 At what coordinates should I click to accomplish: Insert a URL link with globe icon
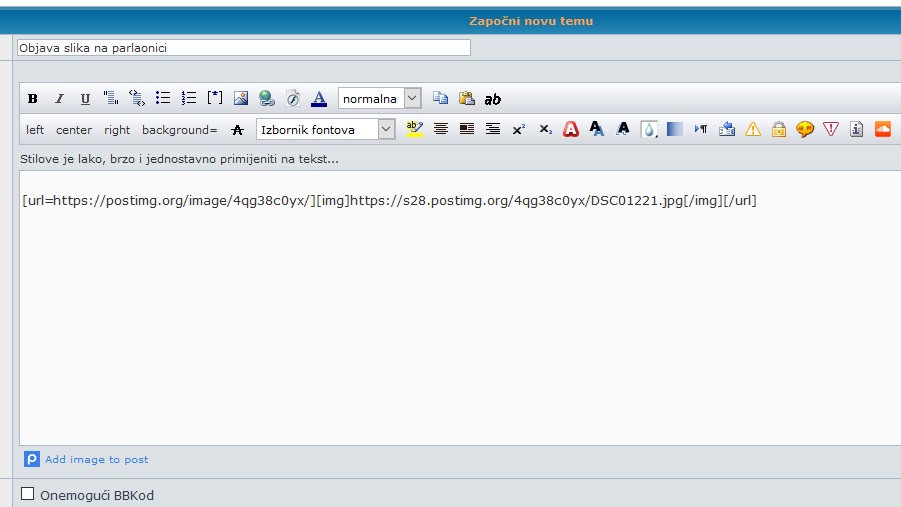click(x=266, y=98)
